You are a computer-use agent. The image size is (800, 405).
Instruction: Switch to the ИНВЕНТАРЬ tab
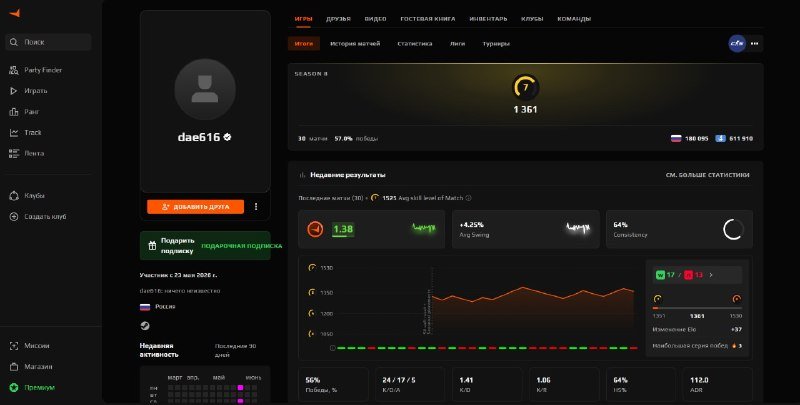pyautogui.click(x=488, y=19)
